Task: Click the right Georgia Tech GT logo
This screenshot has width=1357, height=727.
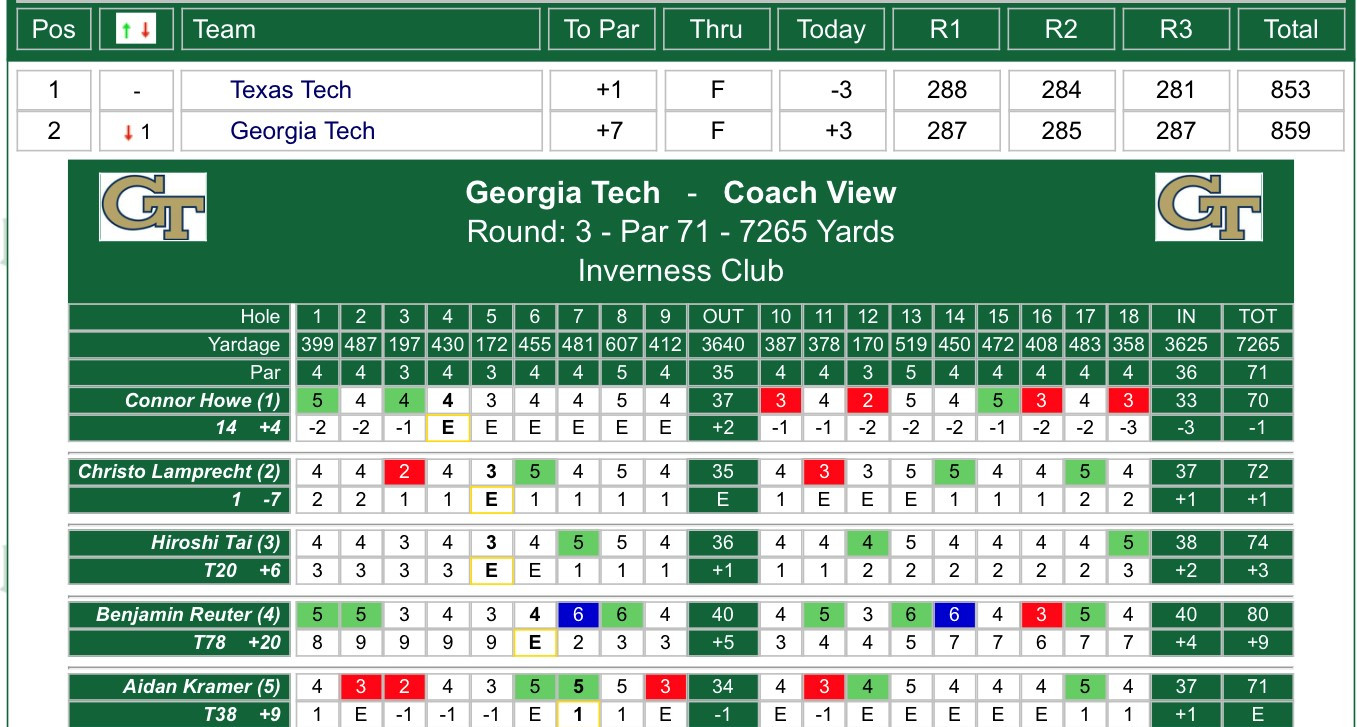Action: point(1208,207)
